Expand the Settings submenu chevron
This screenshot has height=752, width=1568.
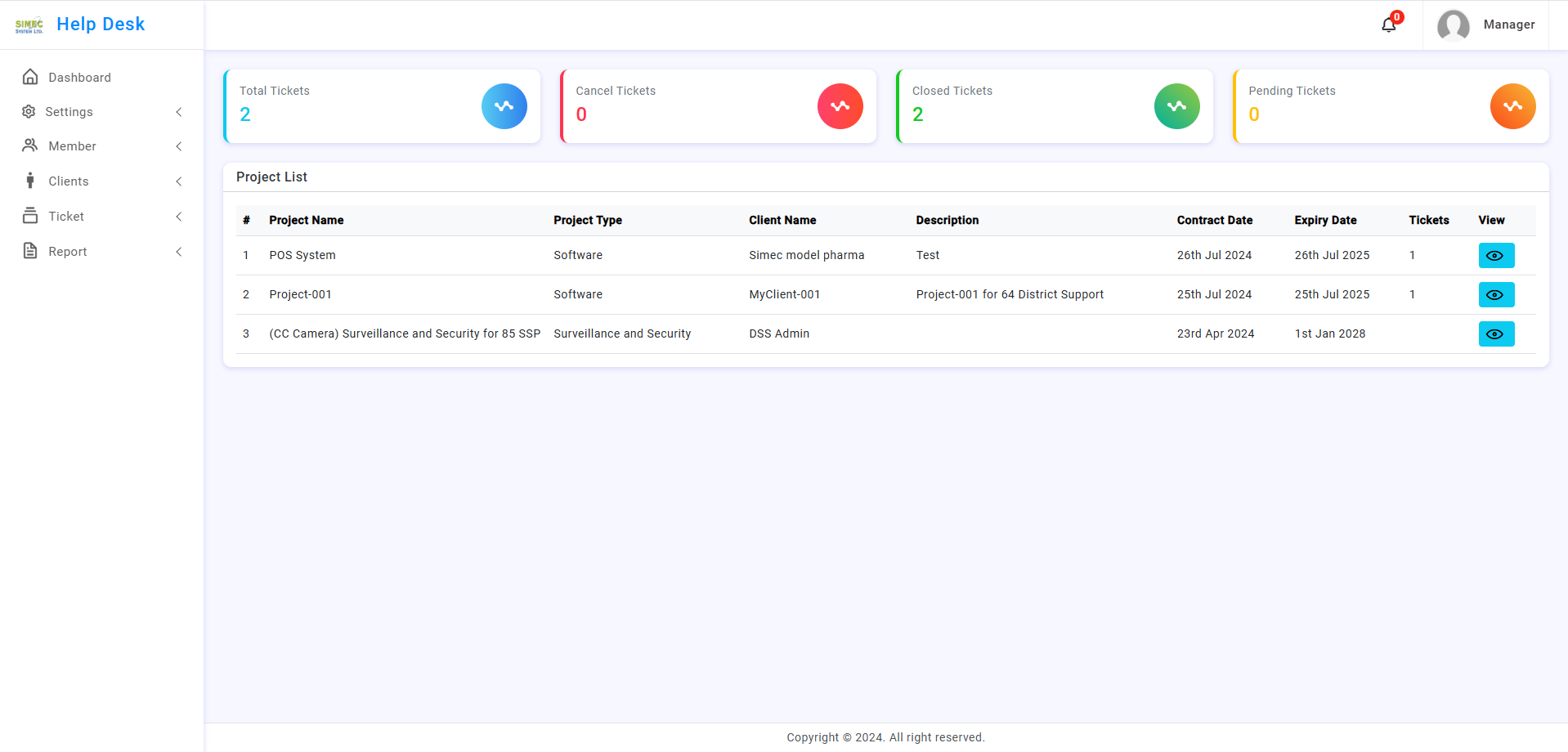[178, 112]
